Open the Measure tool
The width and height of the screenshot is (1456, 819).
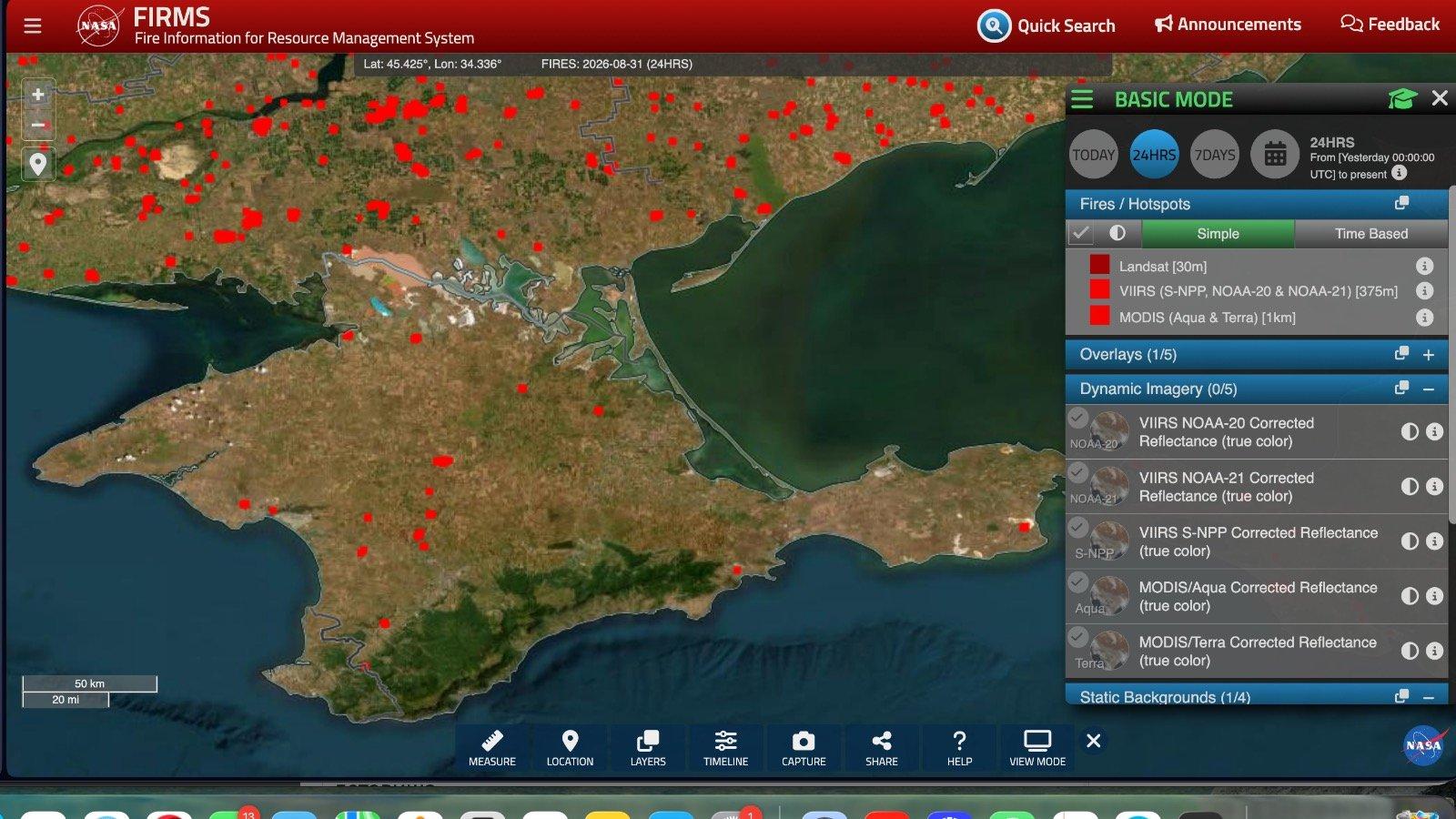click(x=492, y=748)
